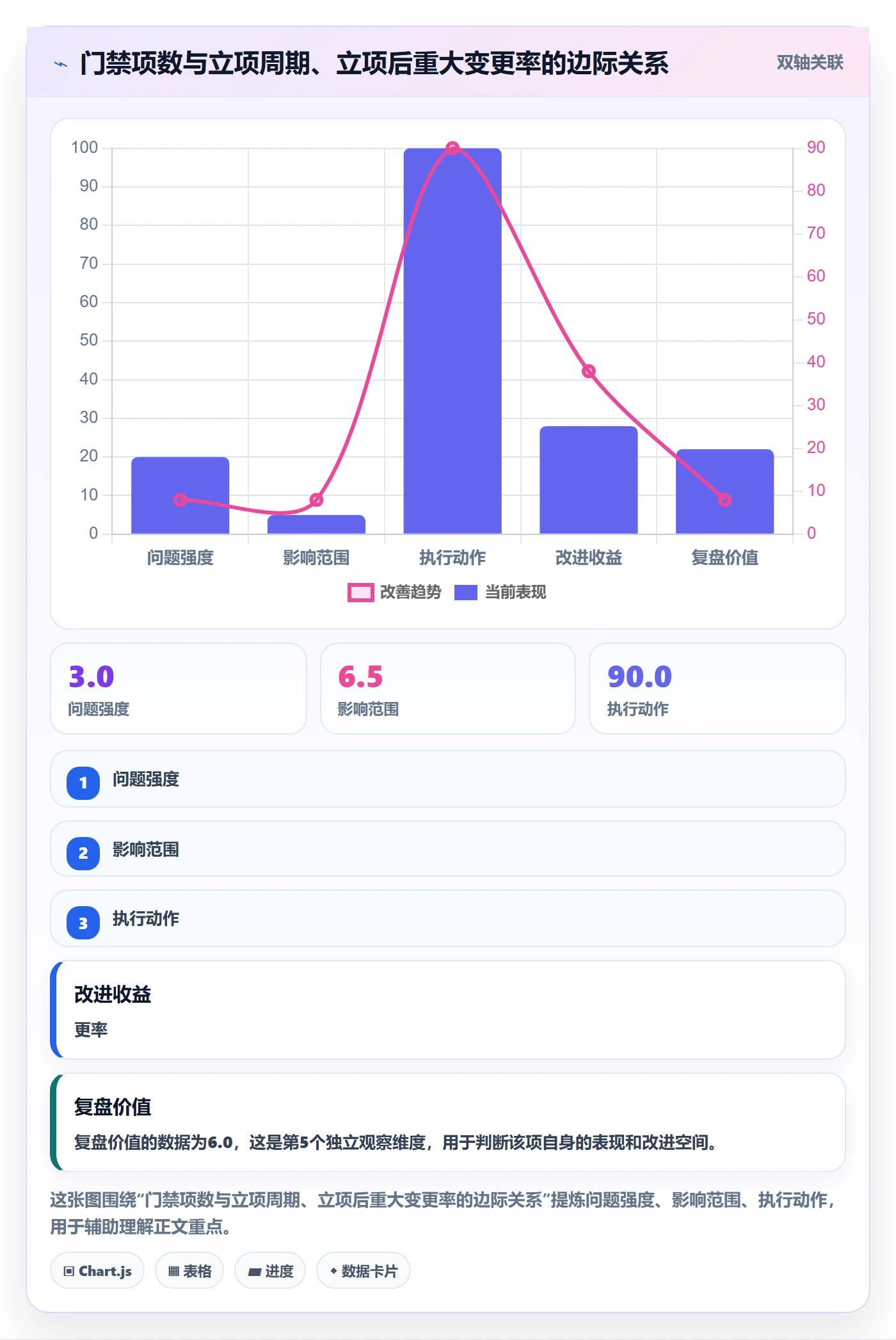Viewport: 896px width, 1340px height.
Task: Click the x-axis label 改进收益
Action: [589, 557]
